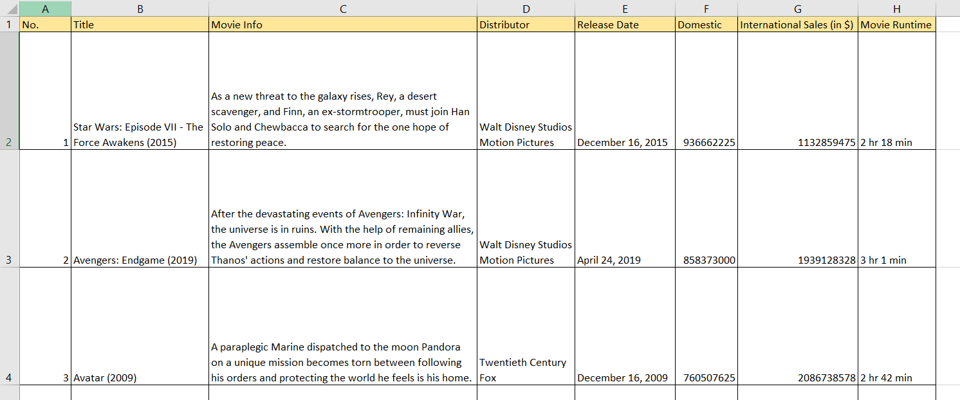
Task: Click the 'No.' header cell
Action: tap(45, 25)
